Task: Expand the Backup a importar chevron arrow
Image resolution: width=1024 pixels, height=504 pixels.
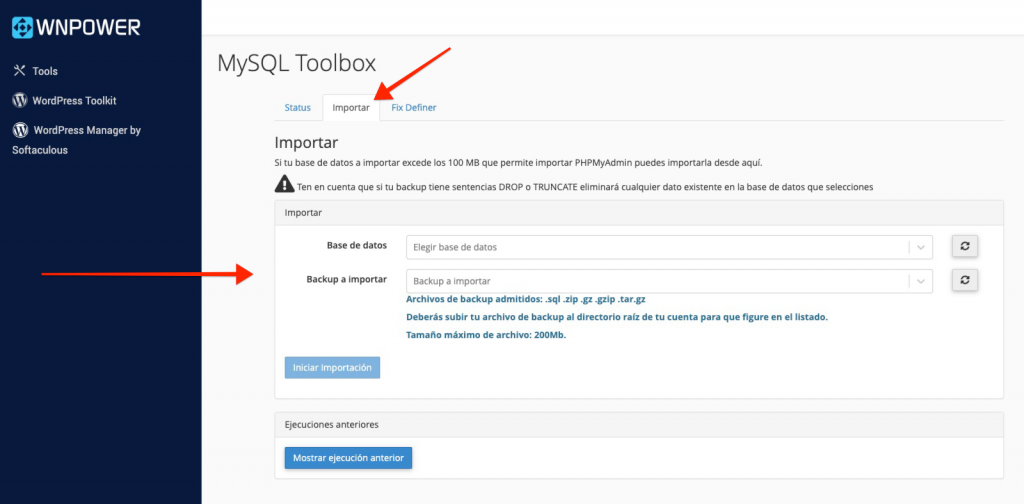Action: coord(921,281)
